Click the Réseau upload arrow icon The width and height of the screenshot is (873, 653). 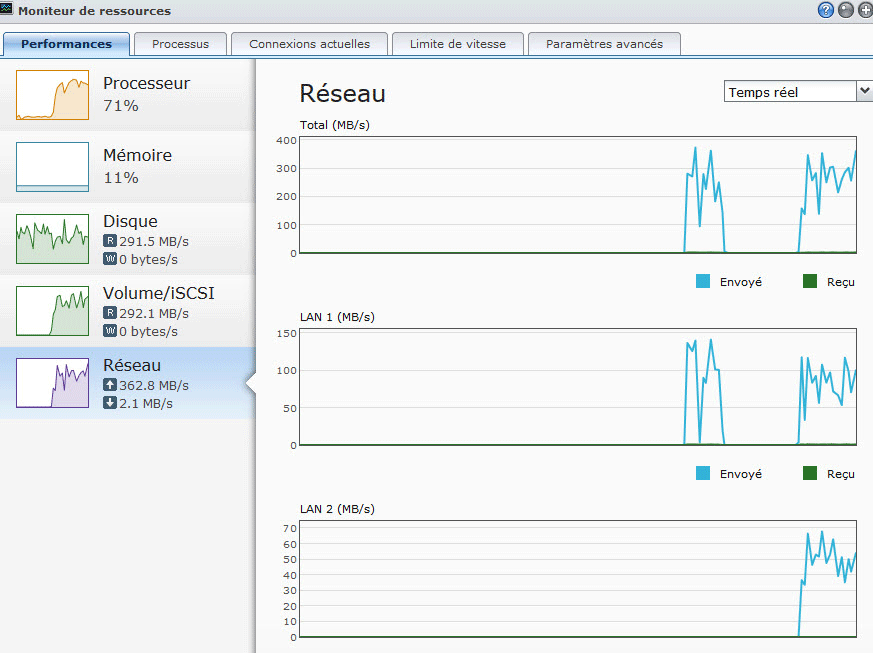click(x=110, y=385)
